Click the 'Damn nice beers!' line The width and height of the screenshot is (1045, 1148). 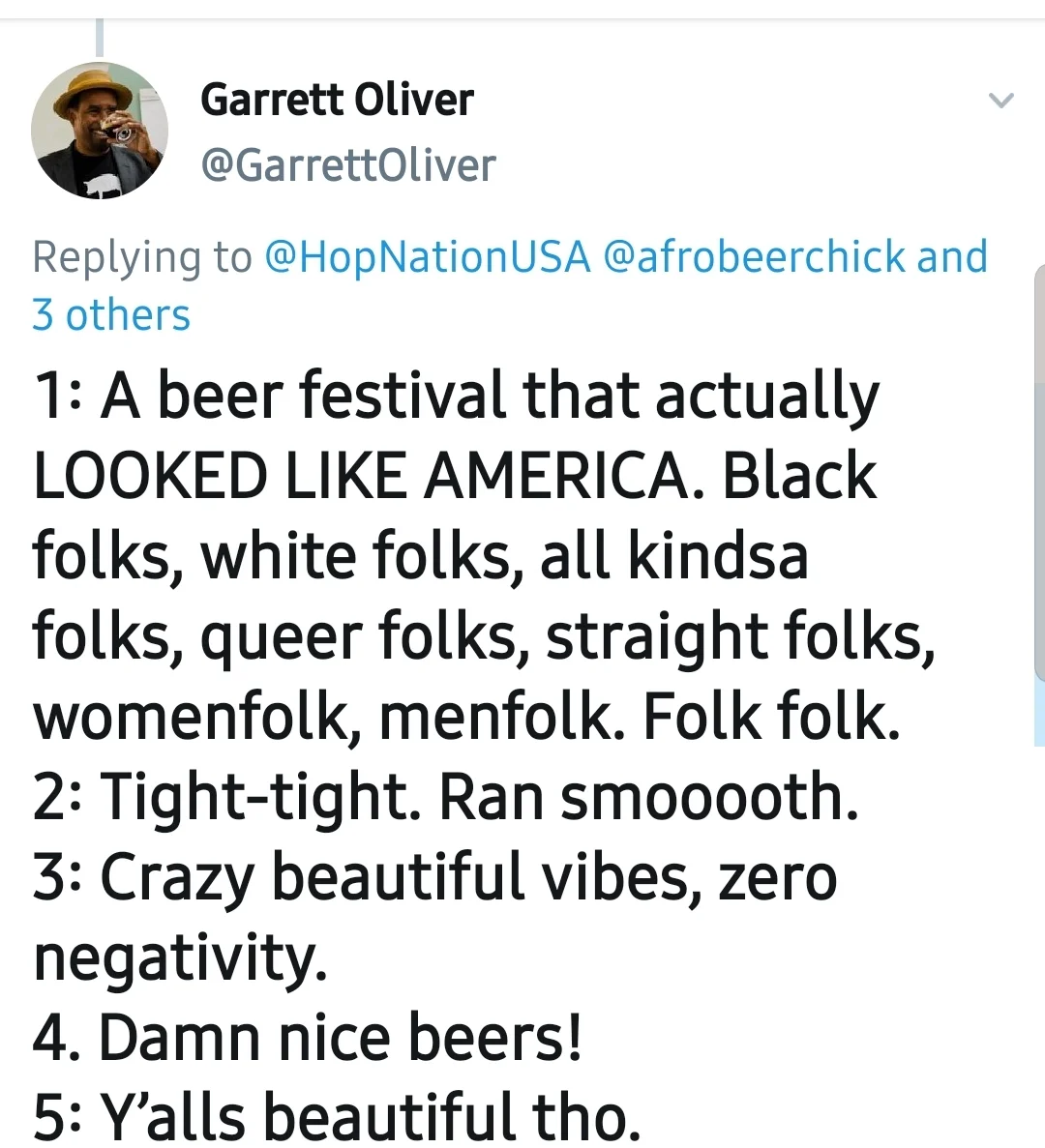[341, 1038]
